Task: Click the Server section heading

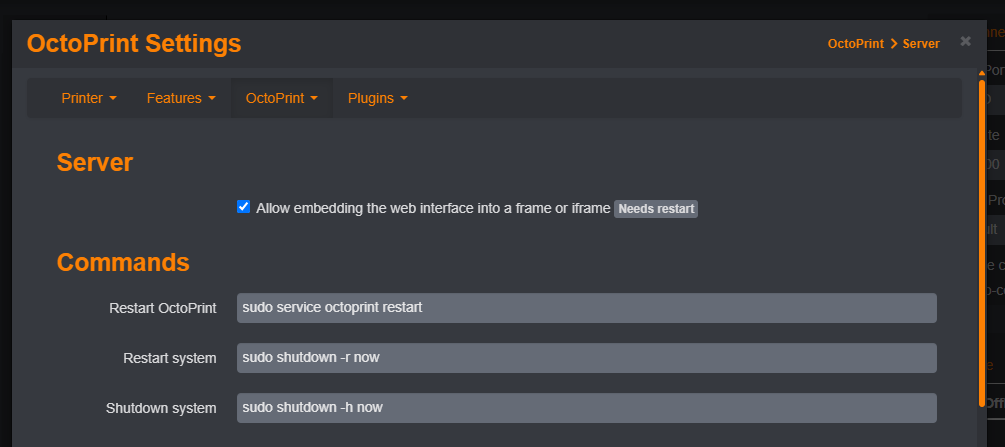Action: (95, 163)
